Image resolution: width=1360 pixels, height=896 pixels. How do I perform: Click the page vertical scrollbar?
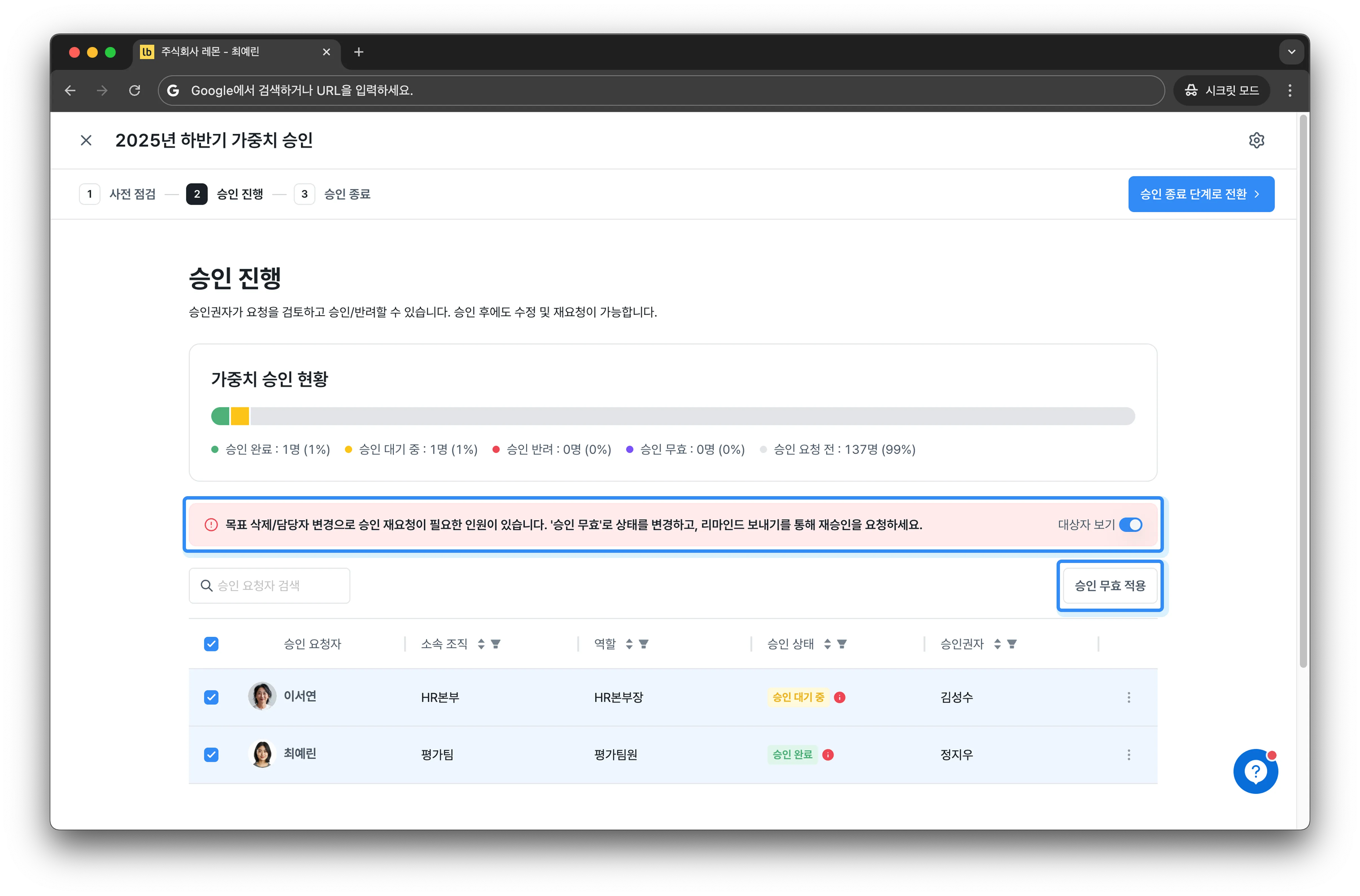coord(1303,391)
